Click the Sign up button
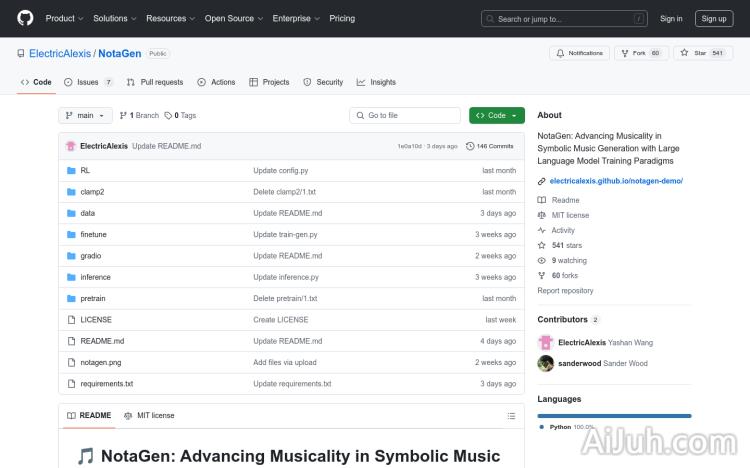 714,18
